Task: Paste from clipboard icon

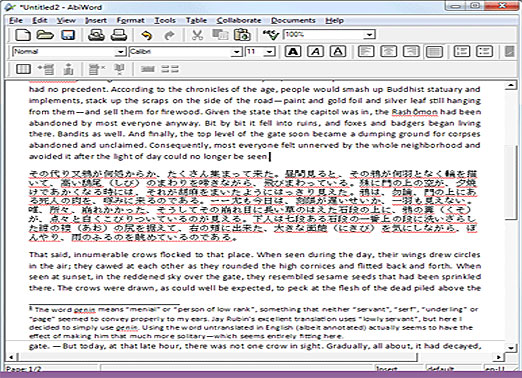Action: (242, 35)
